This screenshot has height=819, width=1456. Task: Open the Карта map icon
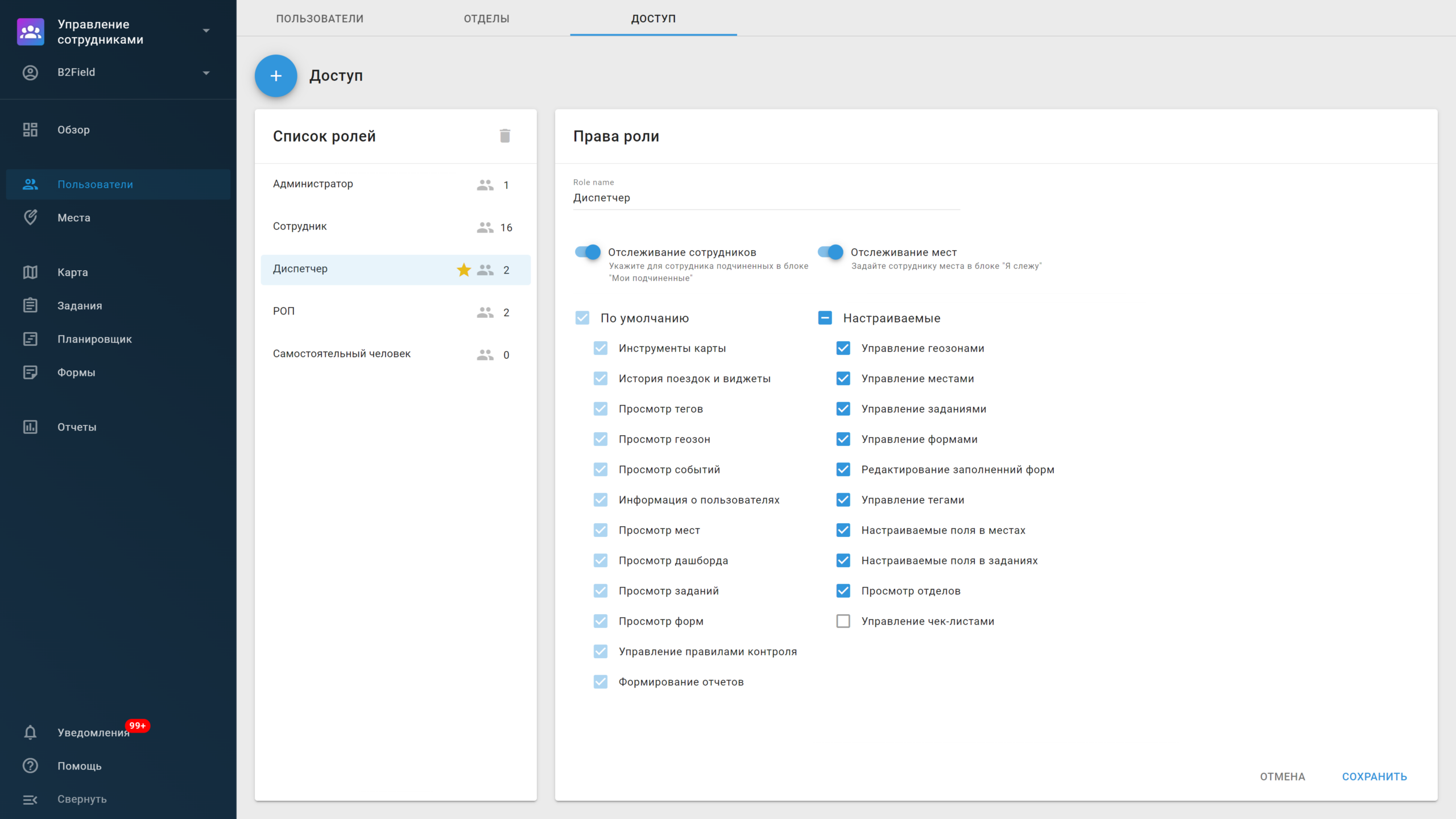30,272
